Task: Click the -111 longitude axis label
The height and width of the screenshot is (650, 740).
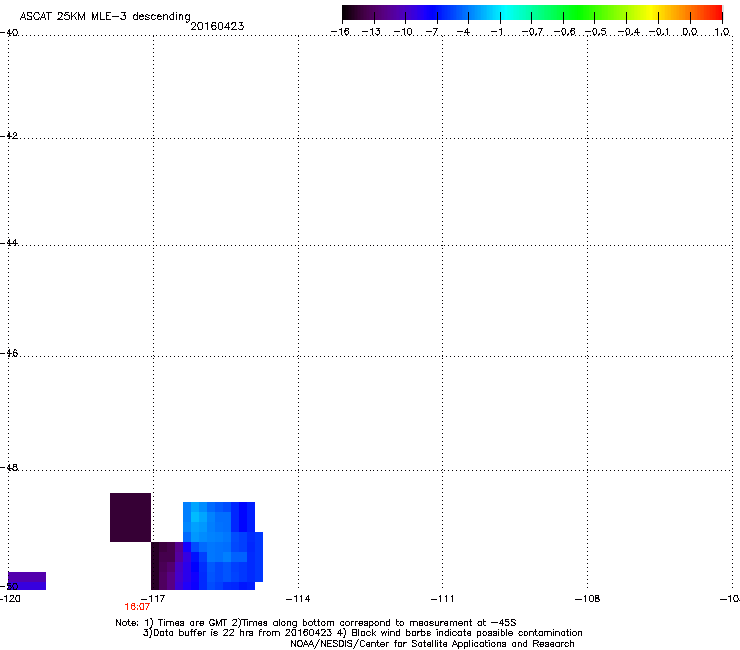Action: coord(442,599)
